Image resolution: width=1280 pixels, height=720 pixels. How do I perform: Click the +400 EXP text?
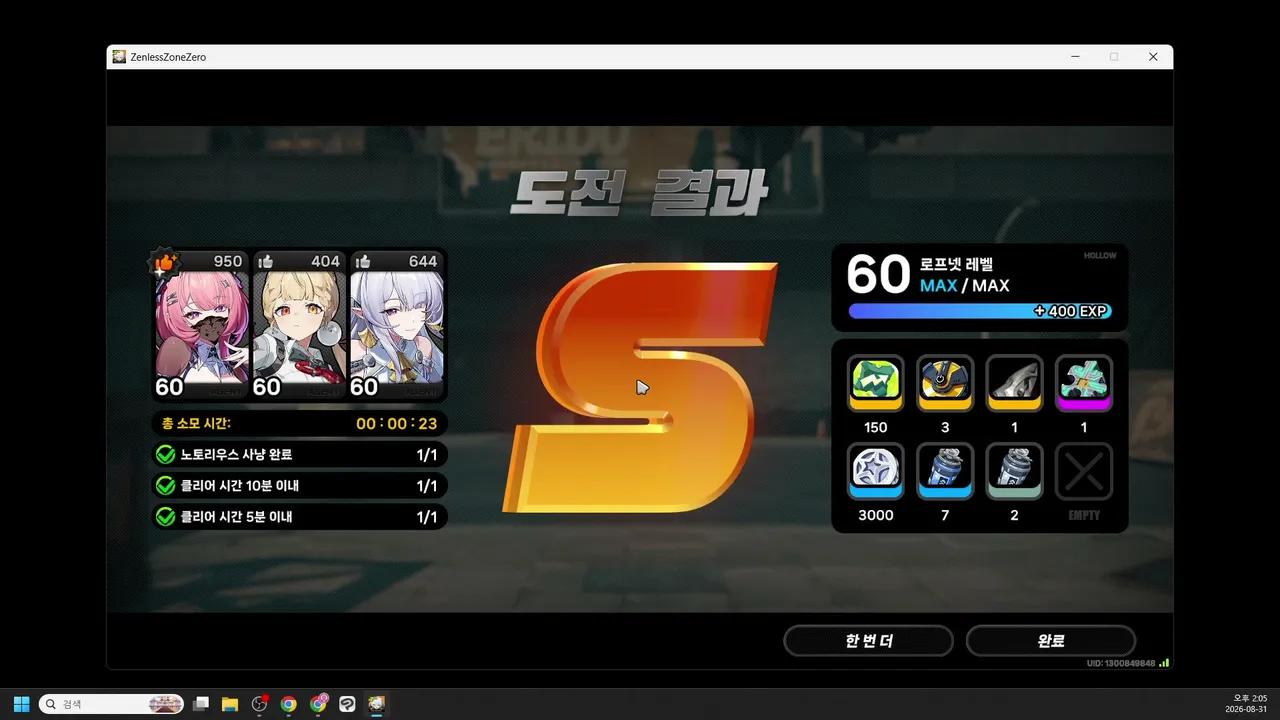tap(1071, 311)
